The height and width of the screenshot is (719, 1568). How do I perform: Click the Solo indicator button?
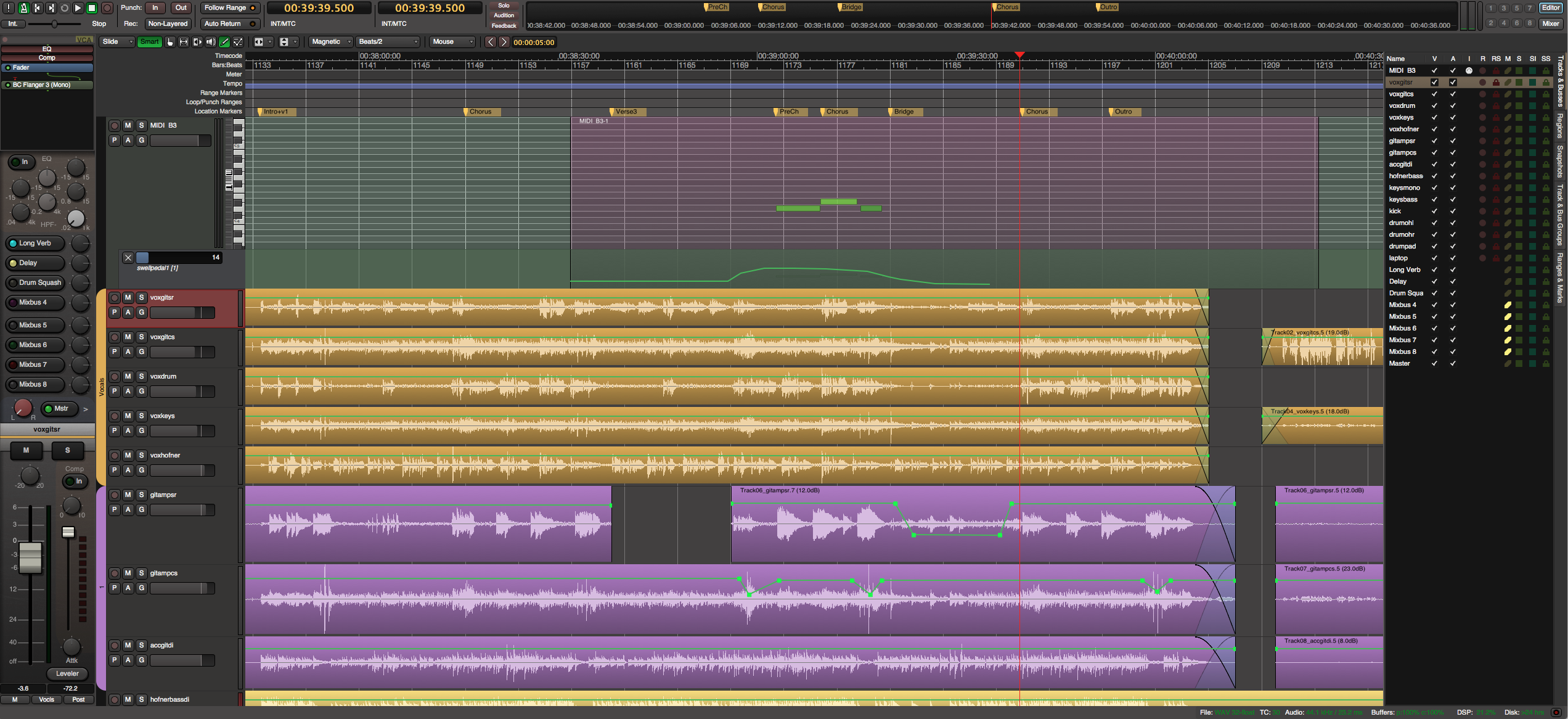point(504,6)
